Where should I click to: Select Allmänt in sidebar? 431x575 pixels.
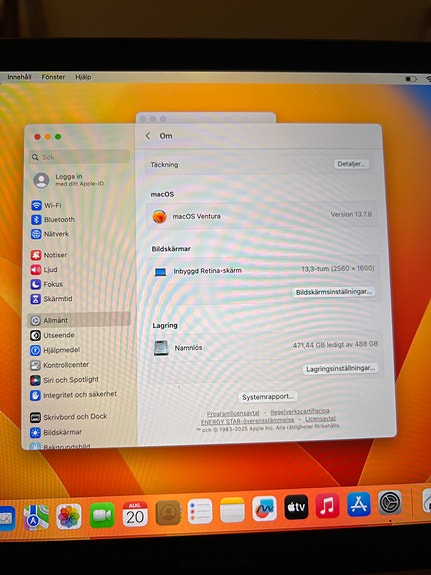[x=79, y=320]
